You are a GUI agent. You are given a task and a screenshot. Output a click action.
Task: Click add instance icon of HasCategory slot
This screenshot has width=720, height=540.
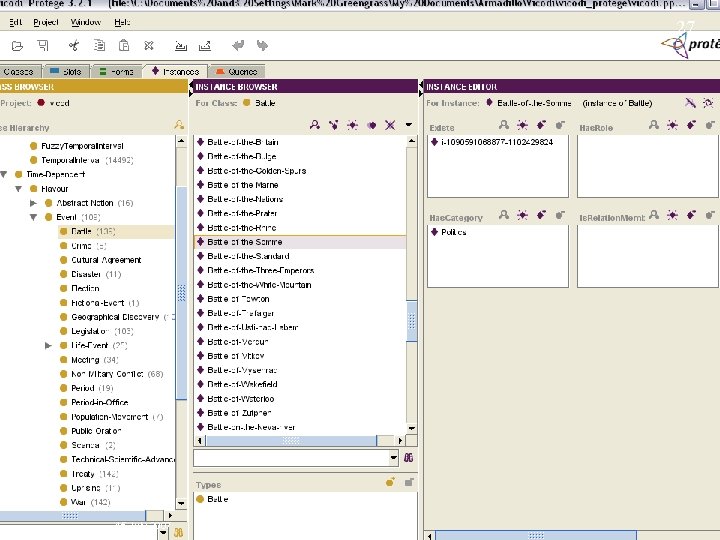(541, 215)
